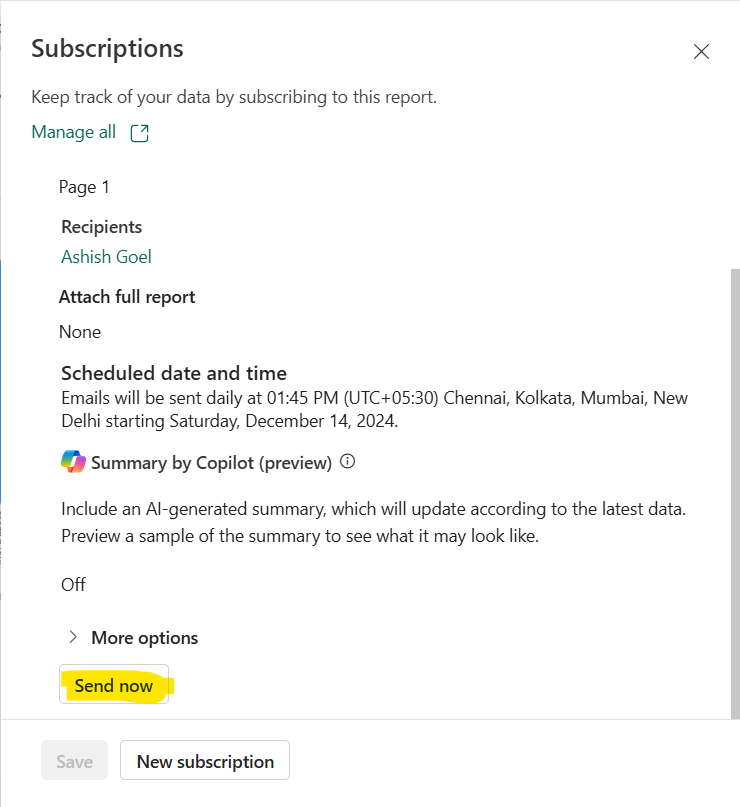Expand More options

[x=143, y=637]
